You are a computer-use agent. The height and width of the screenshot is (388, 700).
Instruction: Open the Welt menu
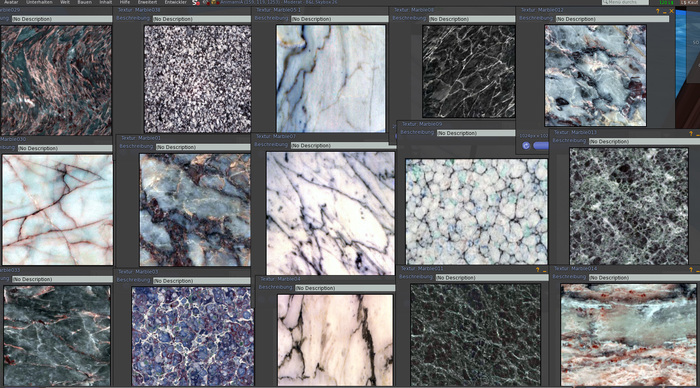coord(65,2)
